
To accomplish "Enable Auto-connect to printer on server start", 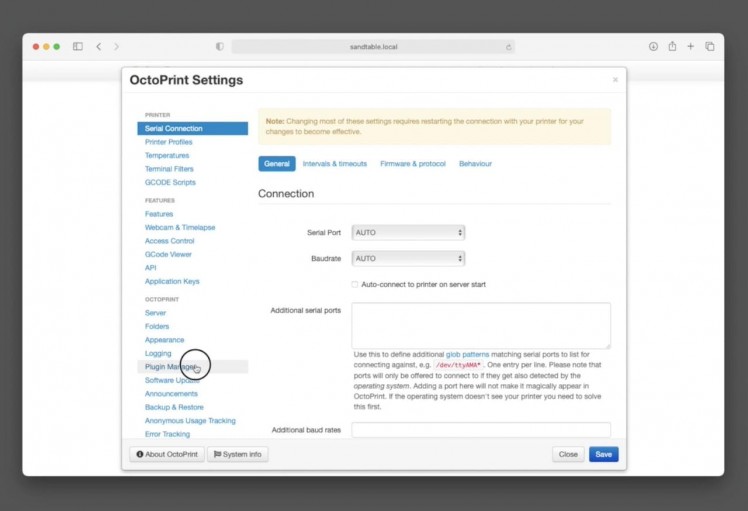I will [354, 284].
